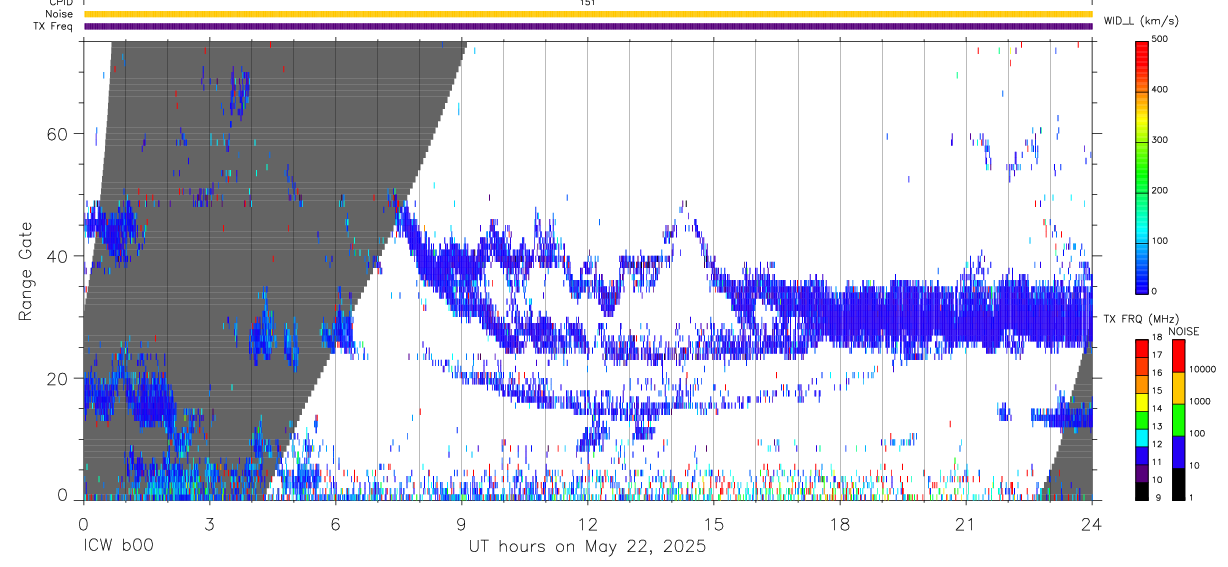
Task: Click the red top swatch in NOISE legend
Action: [1177, 355]
